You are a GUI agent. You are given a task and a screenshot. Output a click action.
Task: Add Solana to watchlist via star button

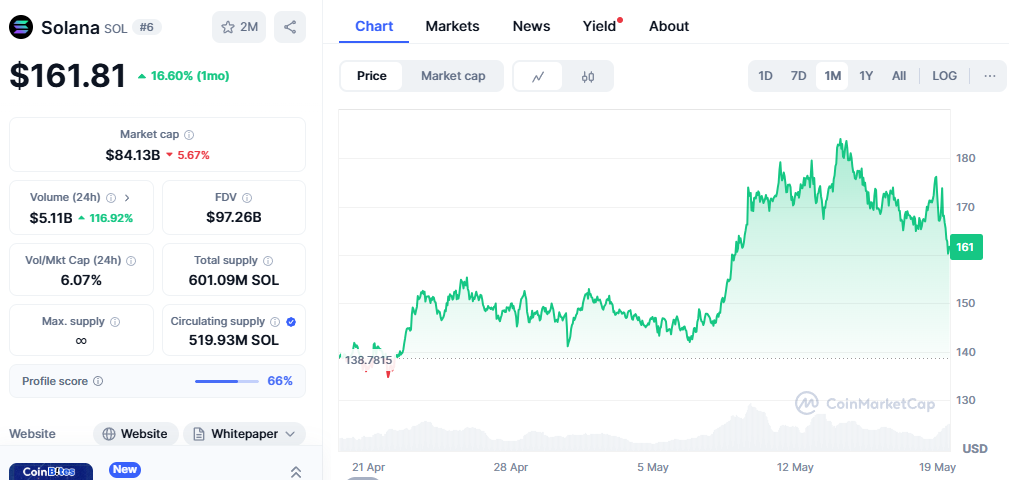click(x=239, y=27)
